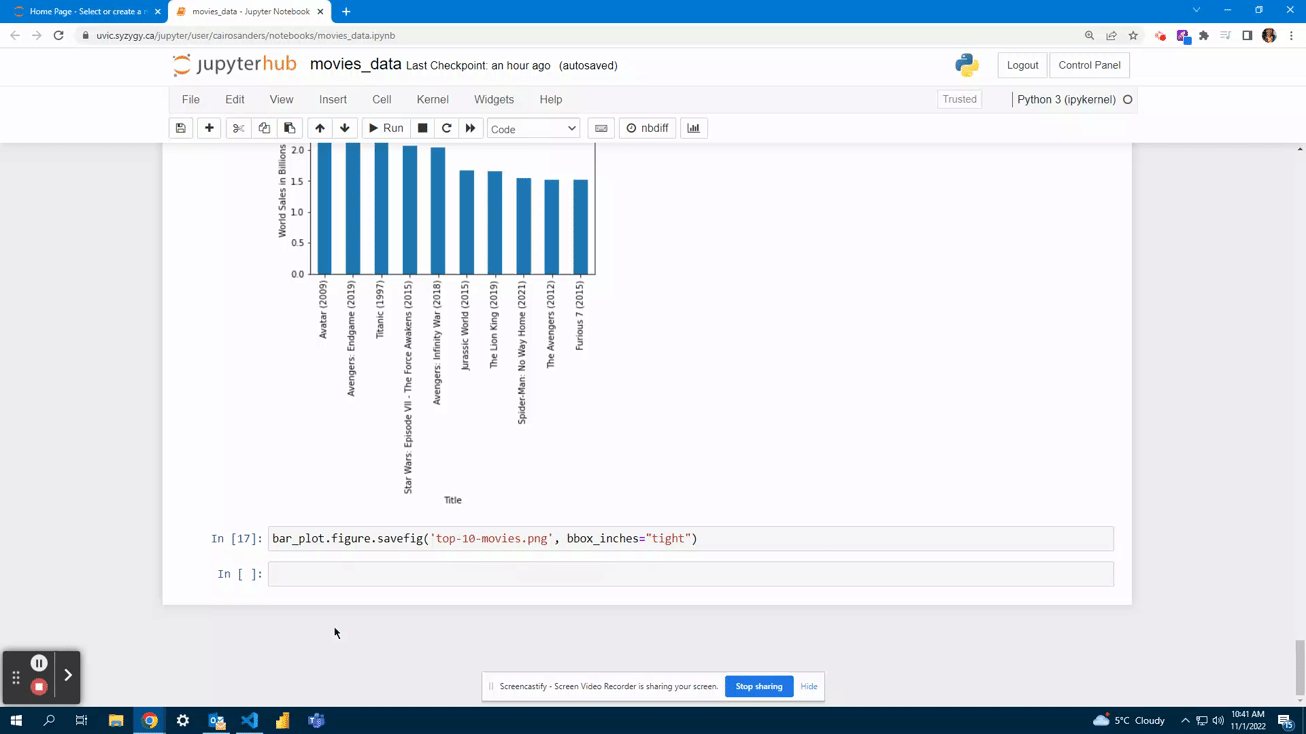Image resolution: width=1306 pixels, height=734 pixels.
Task: Select the movies_data Jupyter Notebook tab
Action: pyautogui.click(x=250, y=12)
